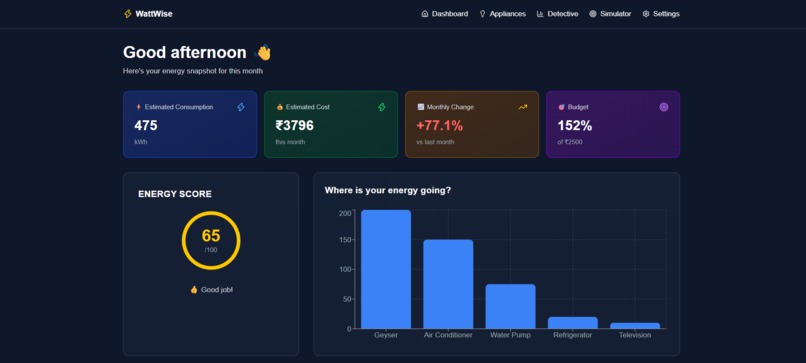Click the 'vs last month' text
The height and width of the screenshot is (363, 806).
[x=435, y=142]
